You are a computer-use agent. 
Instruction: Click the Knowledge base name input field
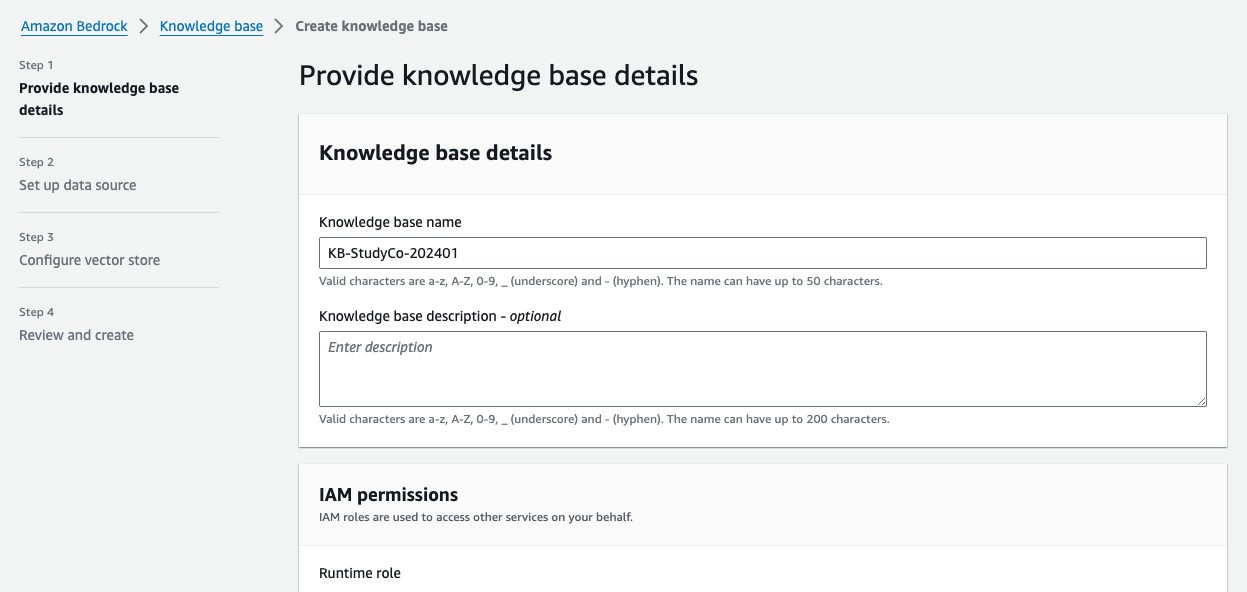coord(762,252)
